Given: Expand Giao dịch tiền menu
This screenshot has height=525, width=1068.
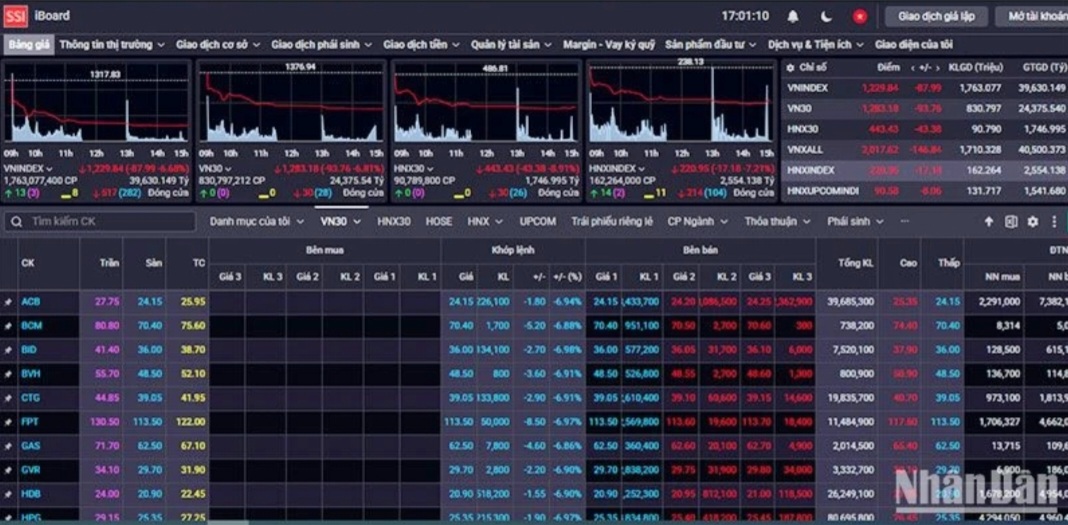Looking at the screenshot, I should [421, 45].
